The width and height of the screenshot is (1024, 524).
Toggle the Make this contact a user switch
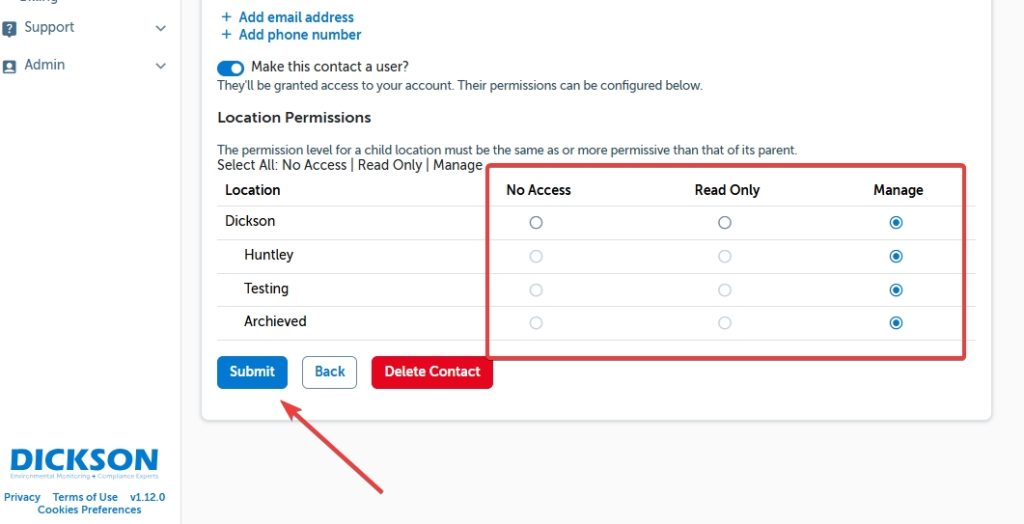tap(231, 68)
